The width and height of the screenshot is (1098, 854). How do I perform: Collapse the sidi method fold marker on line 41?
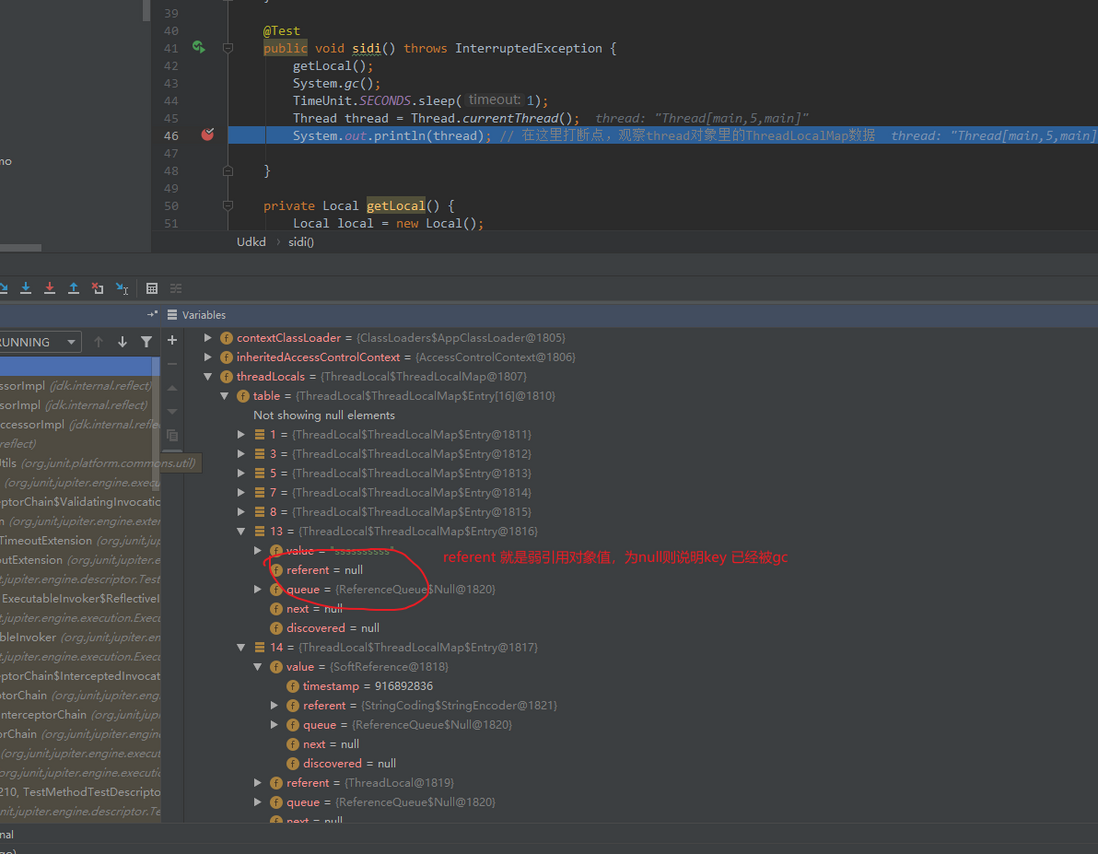point(228,48)
